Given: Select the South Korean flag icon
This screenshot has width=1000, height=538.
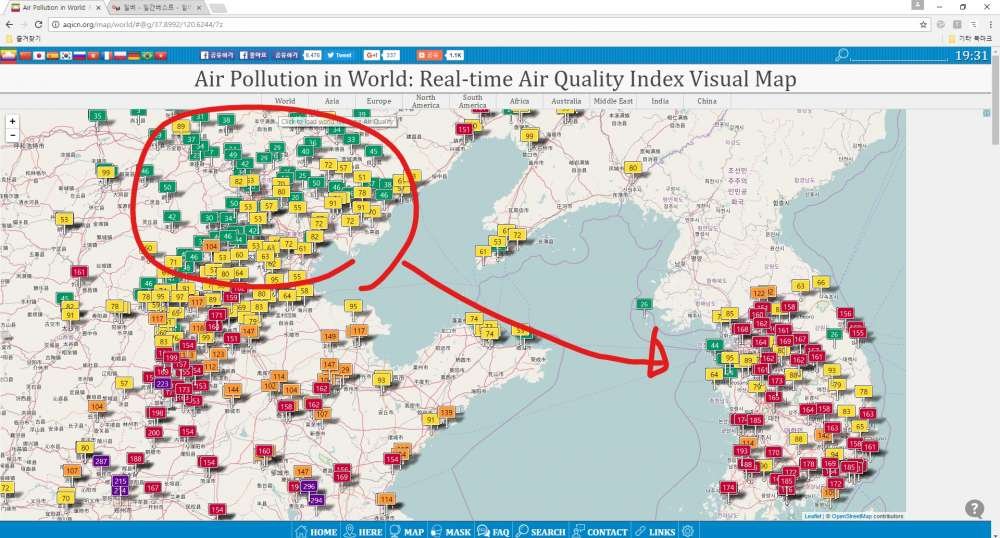Looking at the screenshot, I should [66, 55].
